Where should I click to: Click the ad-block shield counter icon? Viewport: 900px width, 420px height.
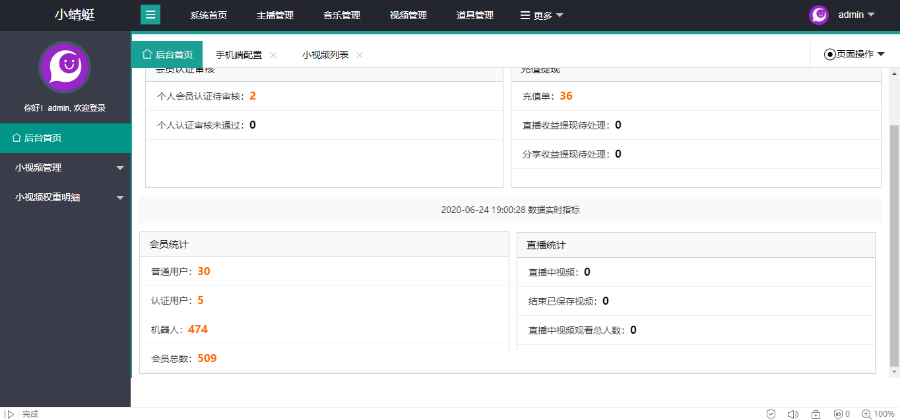(x=841, y=414)
